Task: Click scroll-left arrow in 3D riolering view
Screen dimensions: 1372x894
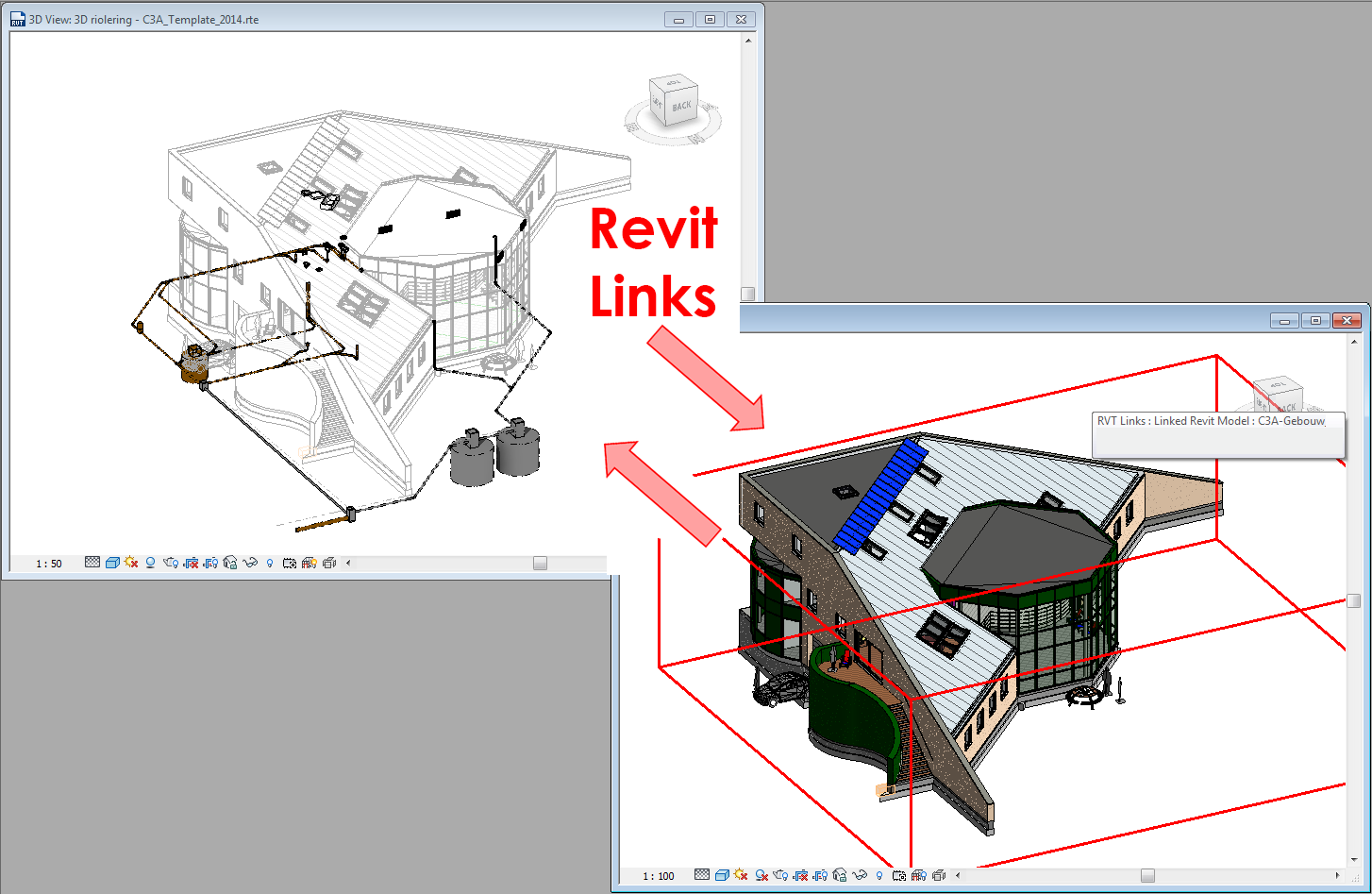Action: pos(348,563)
